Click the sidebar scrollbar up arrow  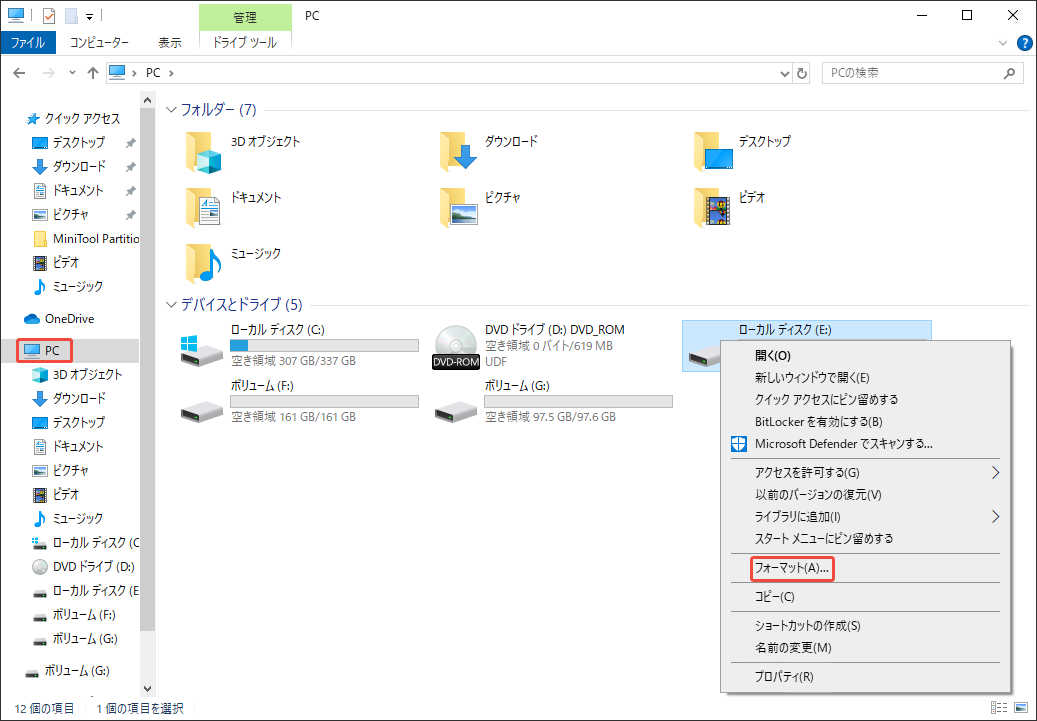click(x=147, y=101)
